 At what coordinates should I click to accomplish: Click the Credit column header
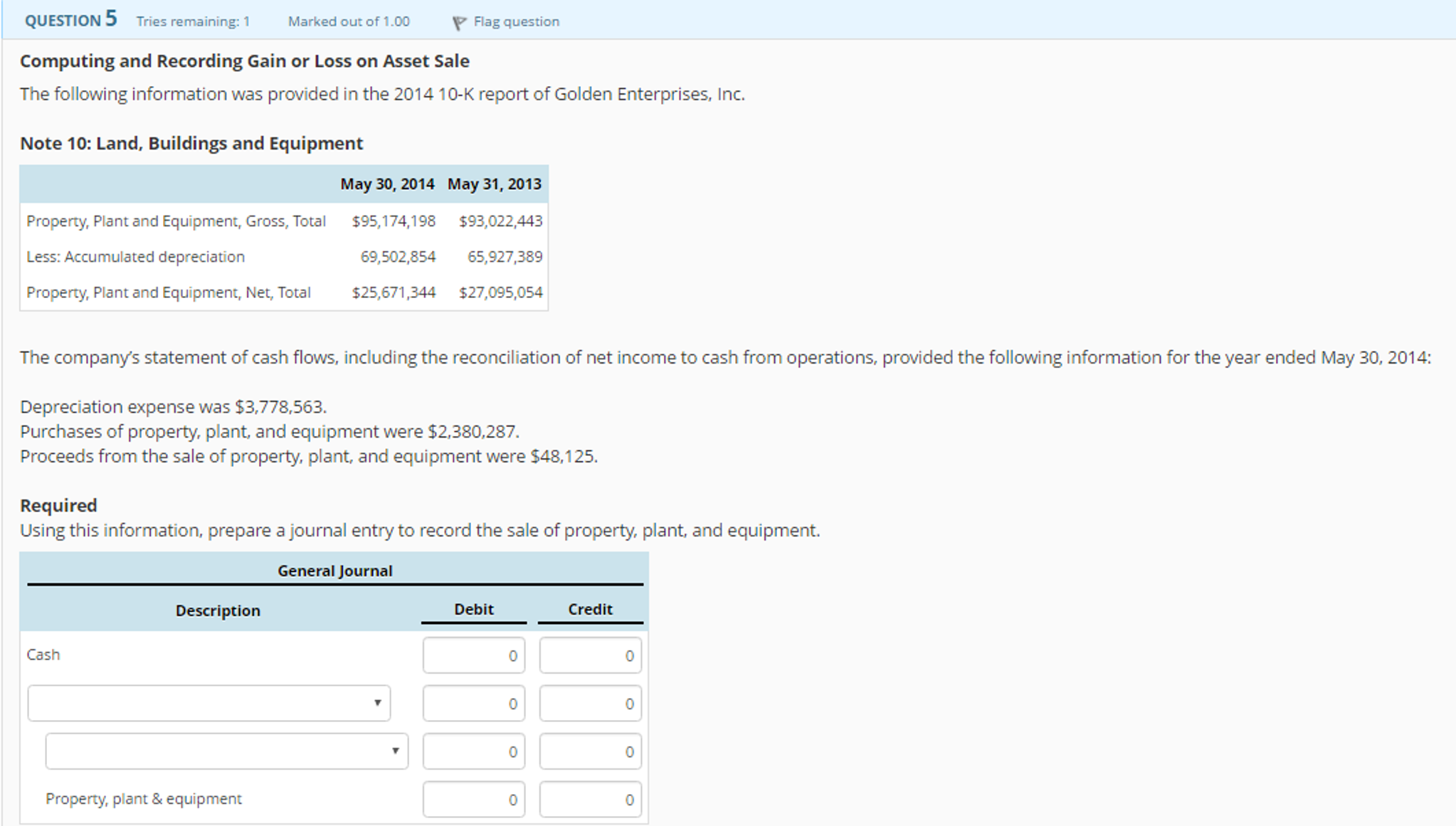pos(590,609)
